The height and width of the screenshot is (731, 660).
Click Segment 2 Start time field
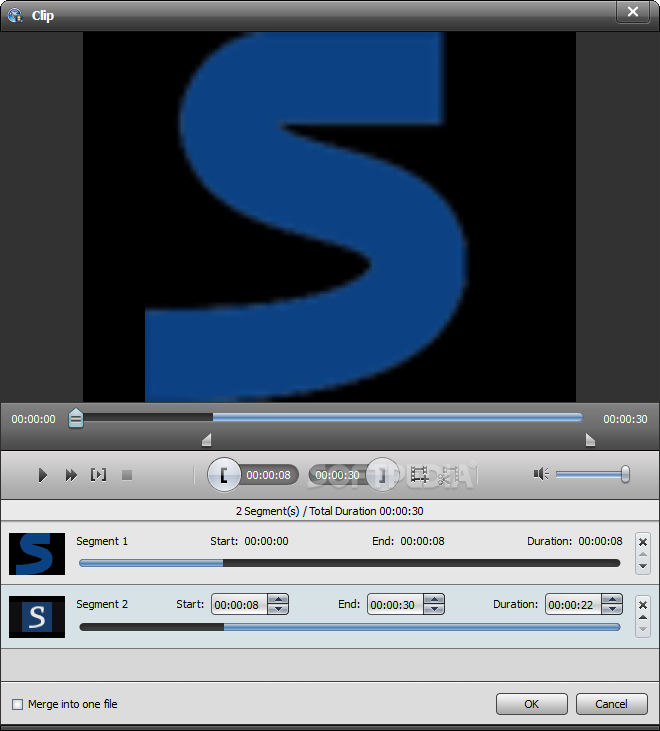point(239,605)
